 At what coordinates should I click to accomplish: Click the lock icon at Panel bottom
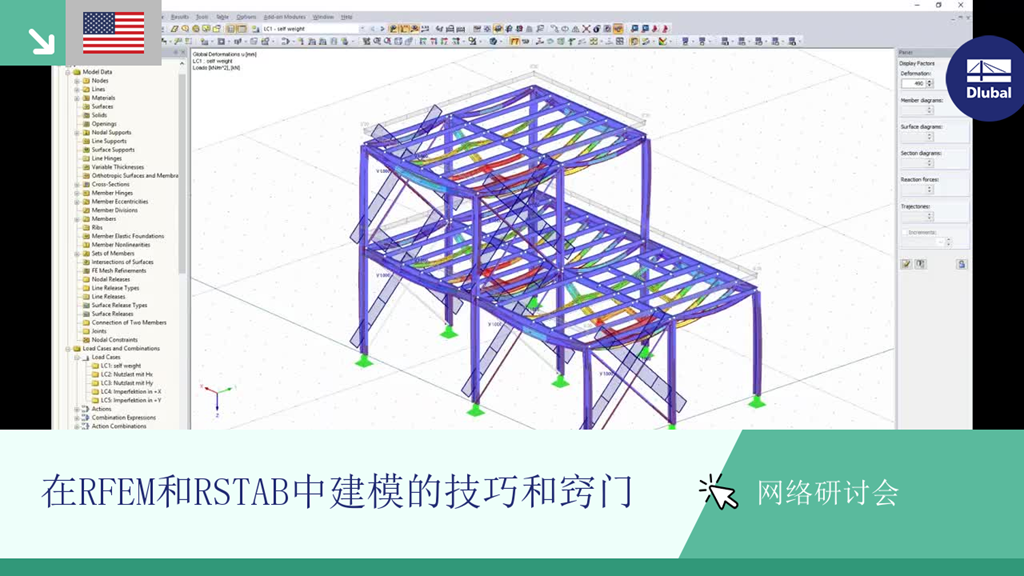tap(961, 264)
